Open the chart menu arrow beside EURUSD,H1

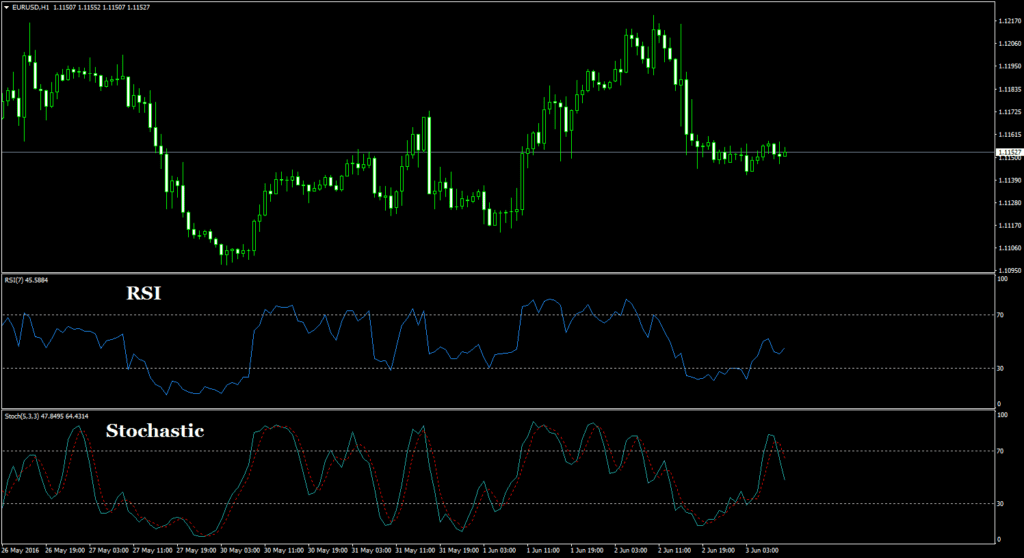point(7,7)
